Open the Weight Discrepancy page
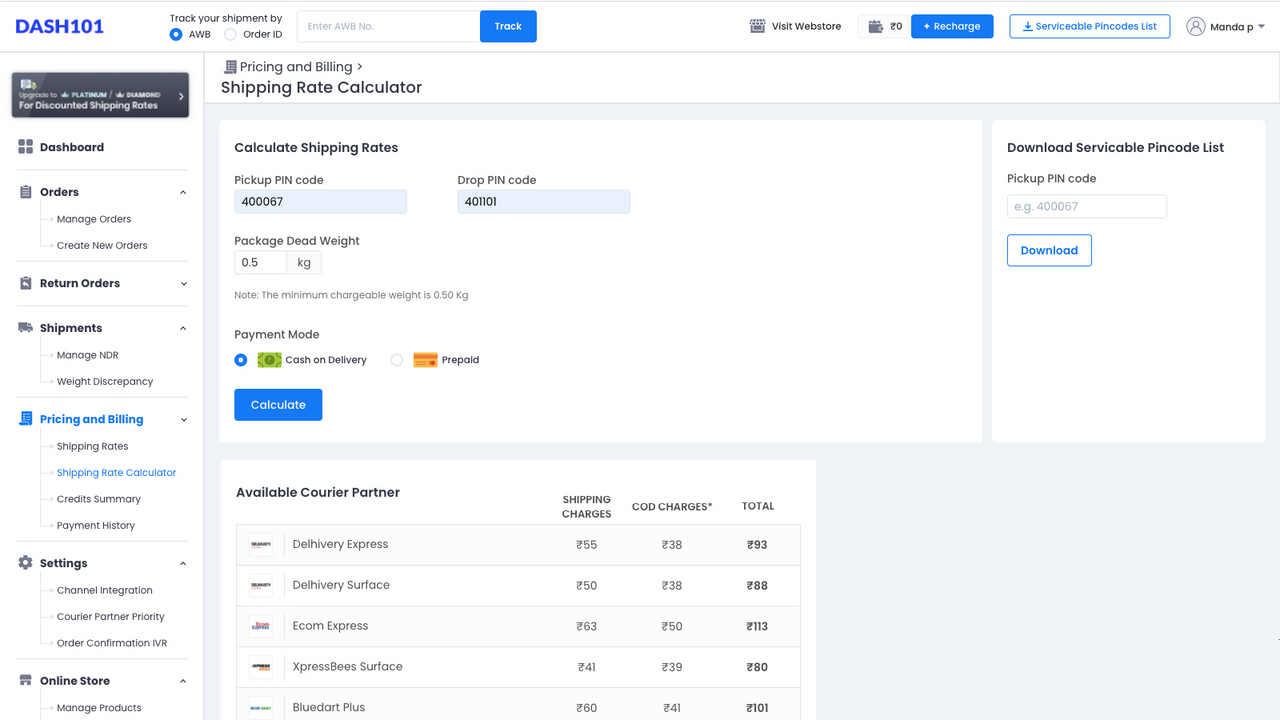Viewport: 1280px width, 720px height. pos(105,381)
